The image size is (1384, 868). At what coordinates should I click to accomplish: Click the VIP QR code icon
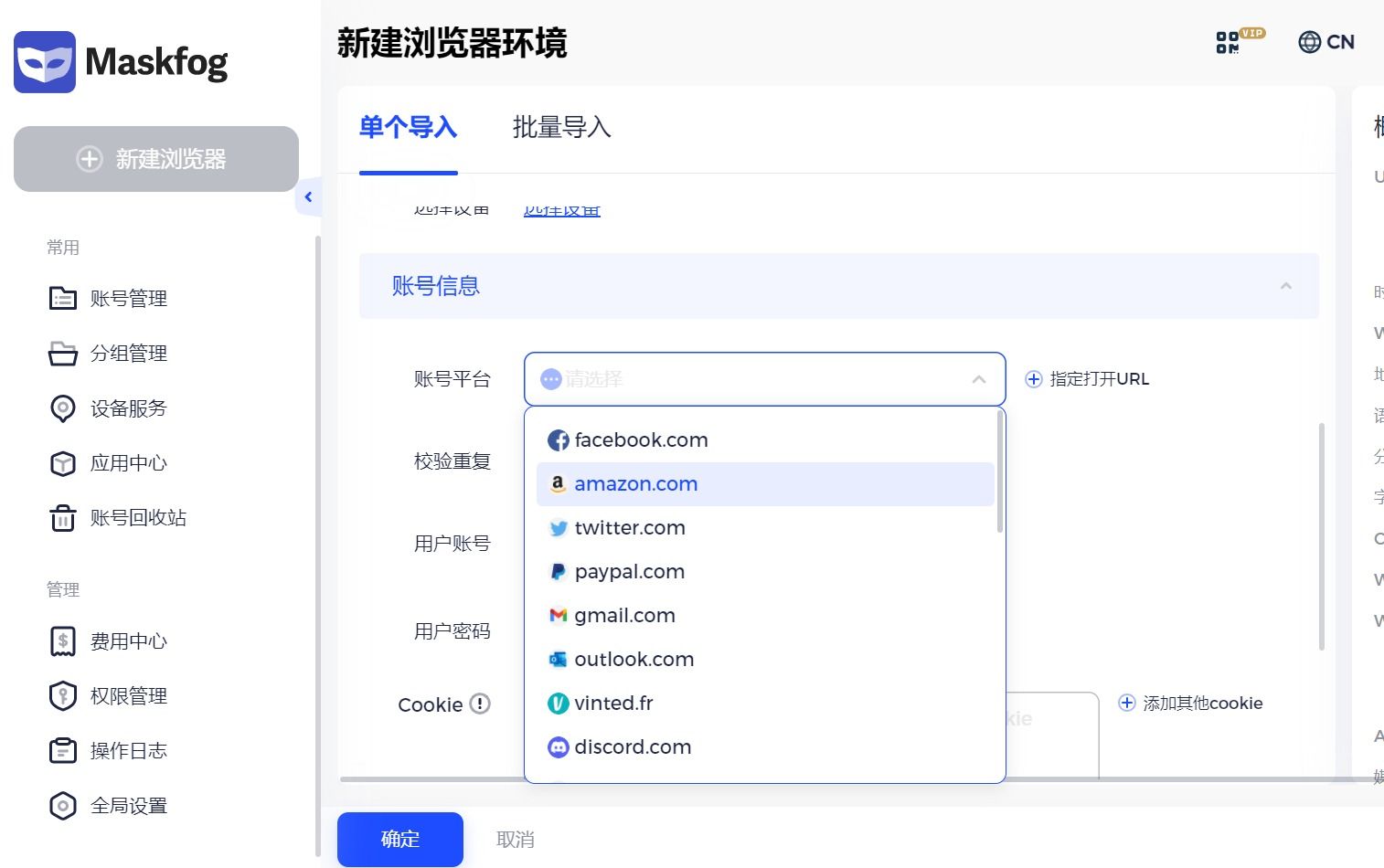click(x=1240, y=41)
